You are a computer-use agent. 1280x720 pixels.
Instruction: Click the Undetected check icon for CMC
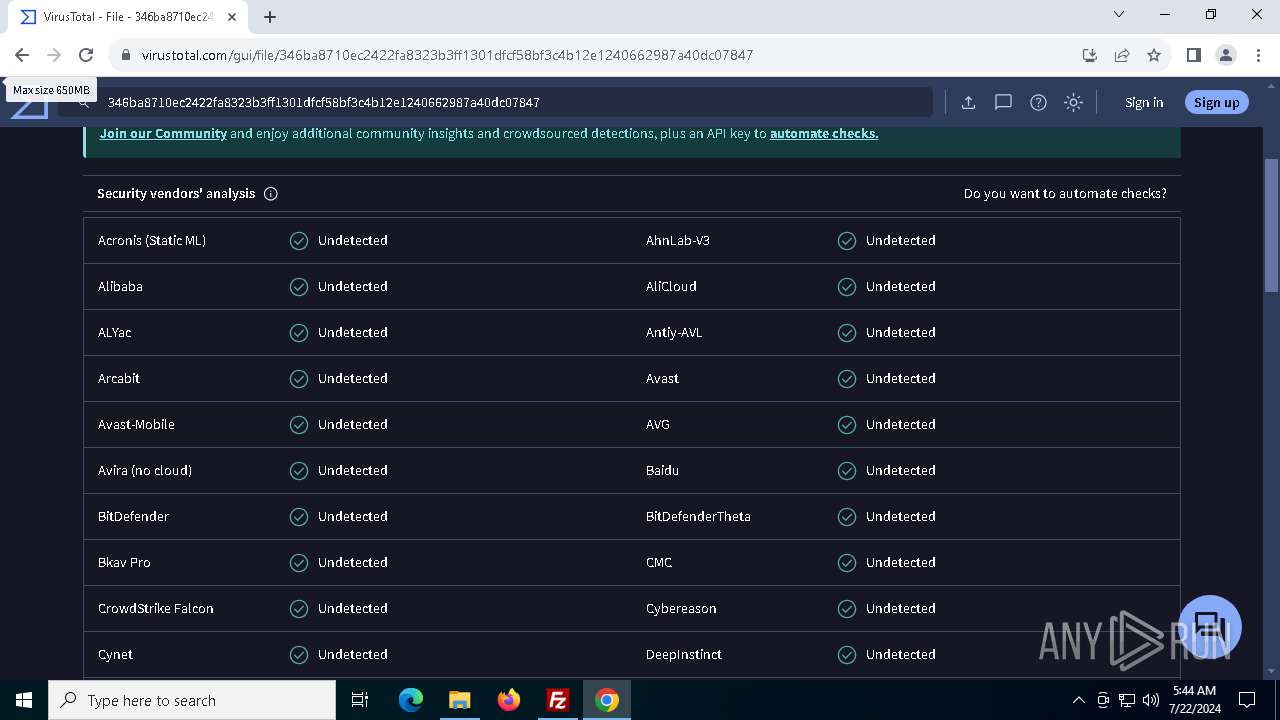847,563
